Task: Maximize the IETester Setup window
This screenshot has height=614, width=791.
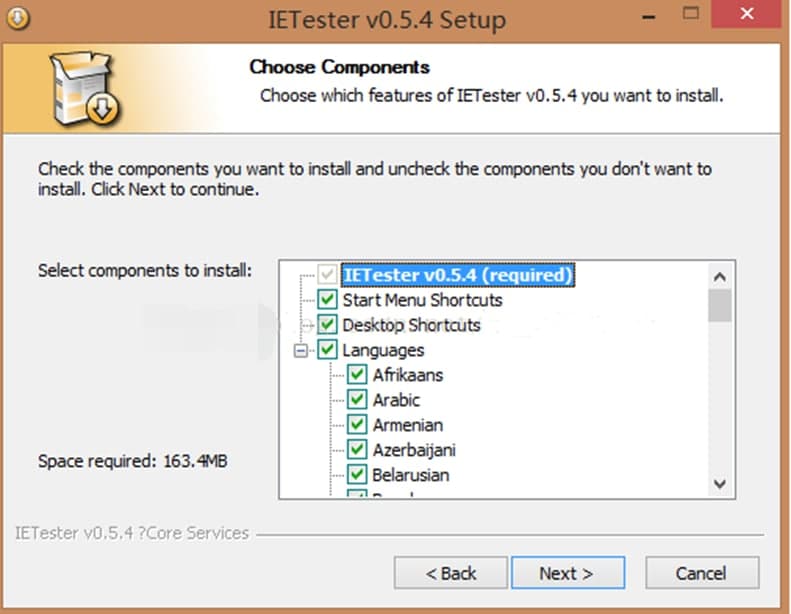Action: (691, 14)
